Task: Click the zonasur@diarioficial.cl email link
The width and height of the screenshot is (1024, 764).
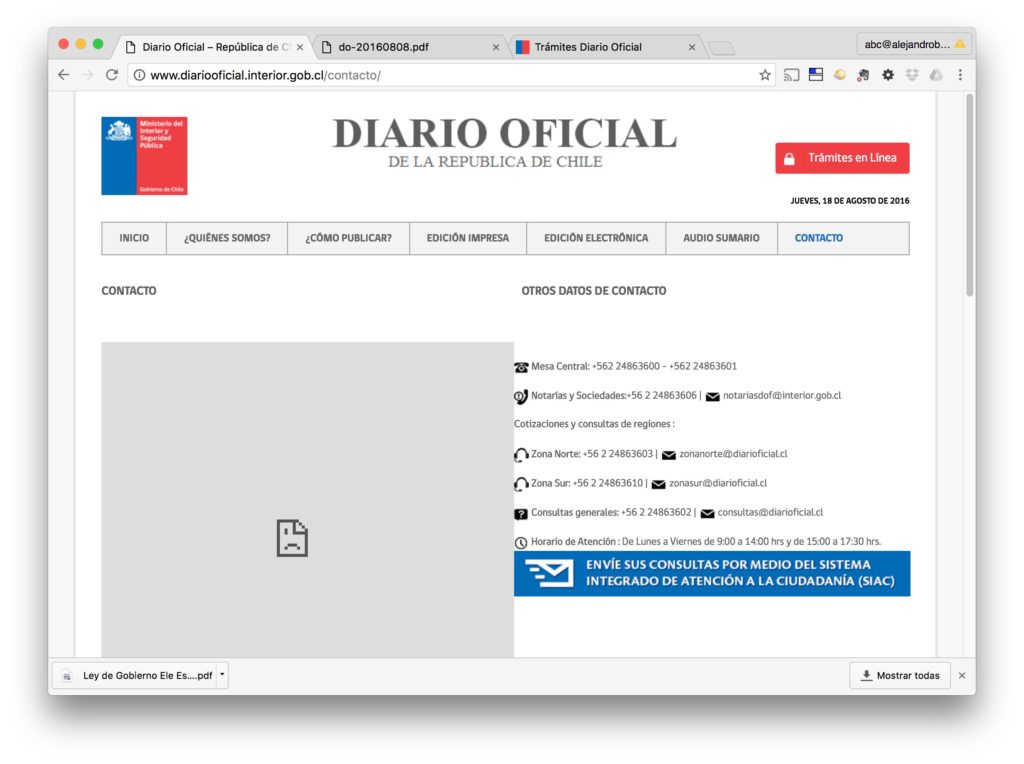Action: pos(718,483)
